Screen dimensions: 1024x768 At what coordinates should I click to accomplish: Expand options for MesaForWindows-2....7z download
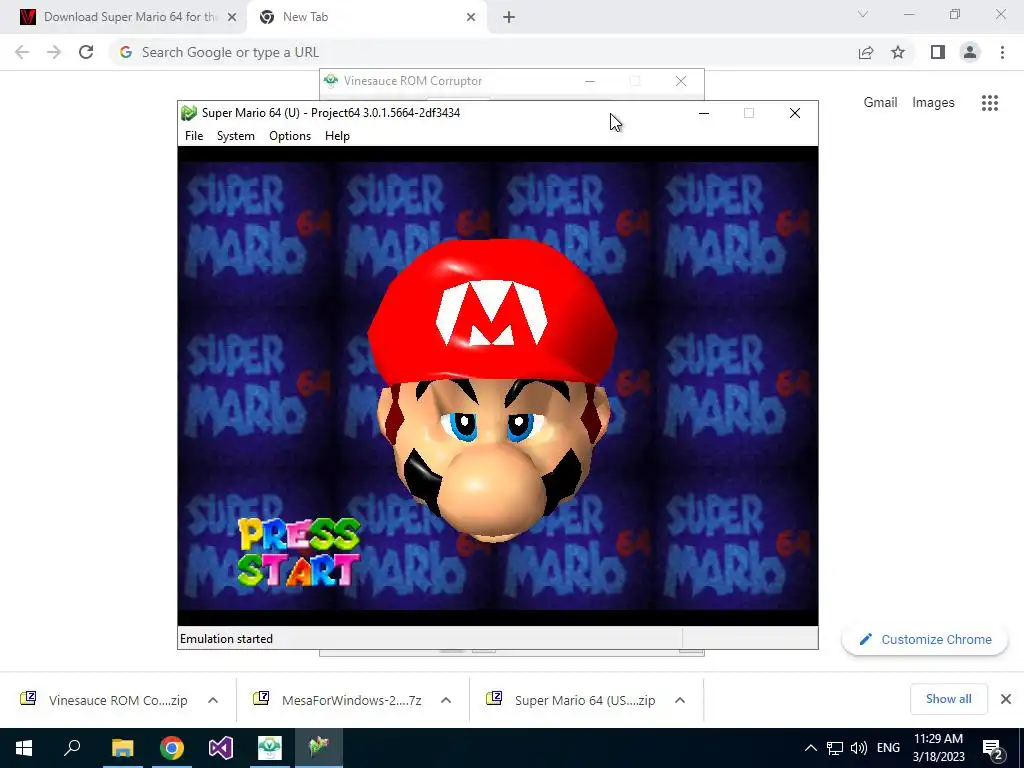[x=446, y=700]
